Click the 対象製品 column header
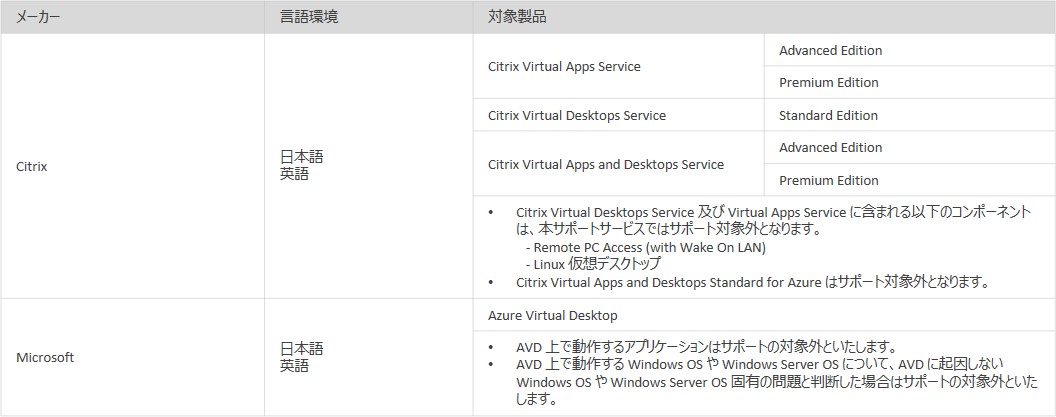1056x417 pixels. pos(517,17)
